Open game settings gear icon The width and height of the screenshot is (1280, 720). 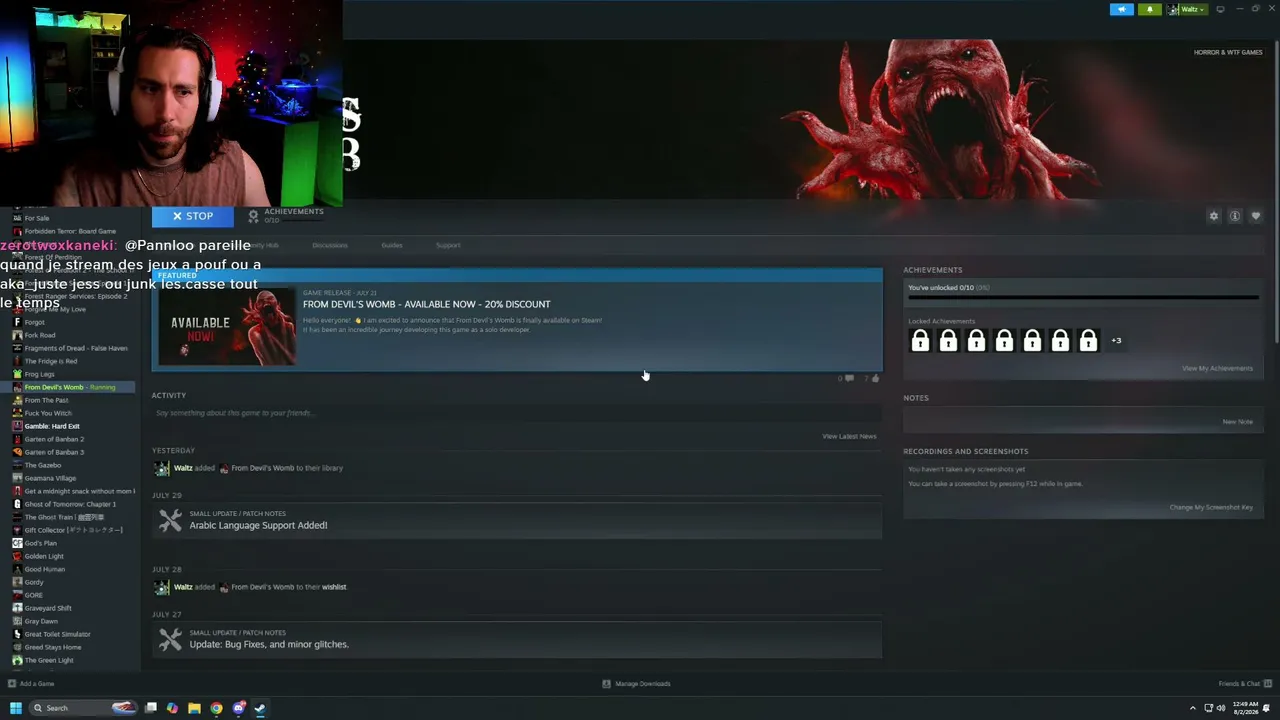click(1214, 216)
